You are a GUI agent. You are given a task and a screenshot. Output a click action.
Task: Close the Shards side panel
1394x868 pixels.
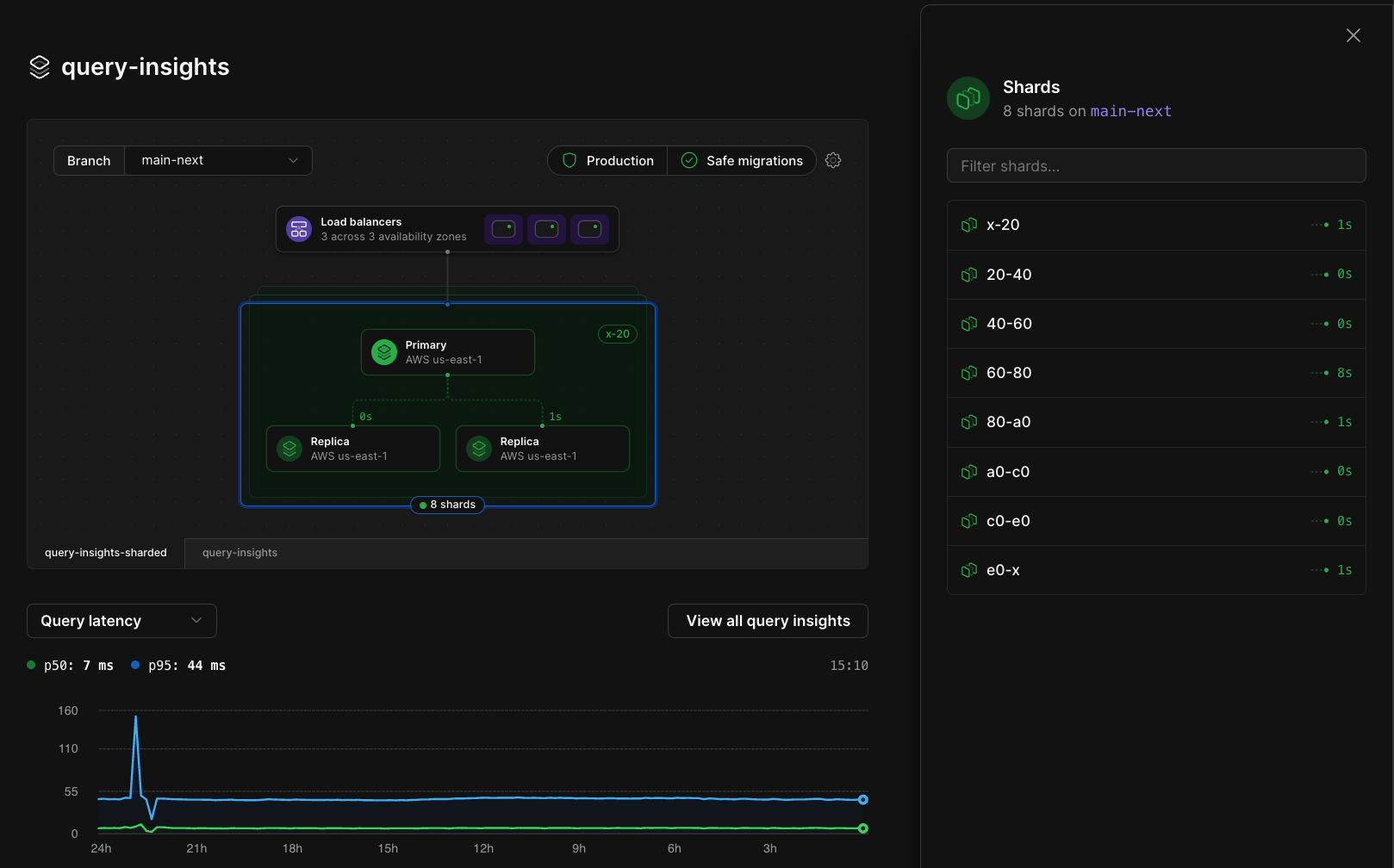click(x=1354, y=35)
